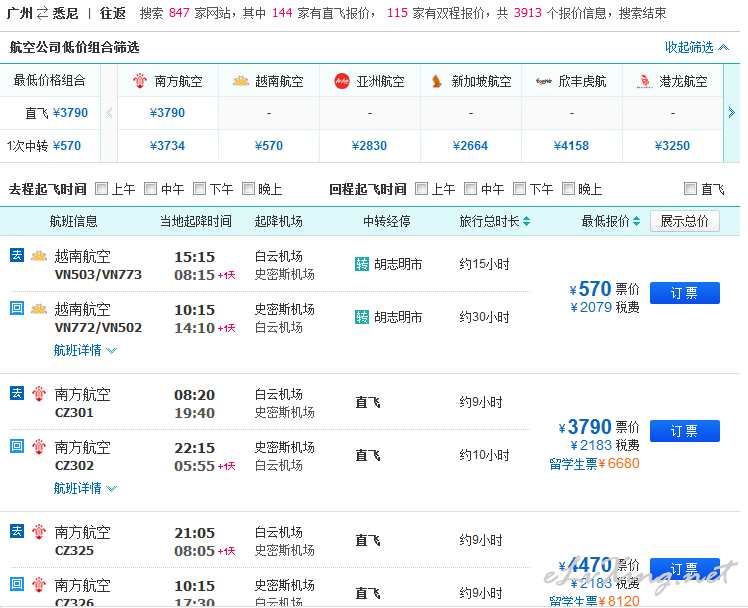Click the Tigerair logo next to 欣丰虎航
Viewport: 748px width, 608px height.
(543, 81)
